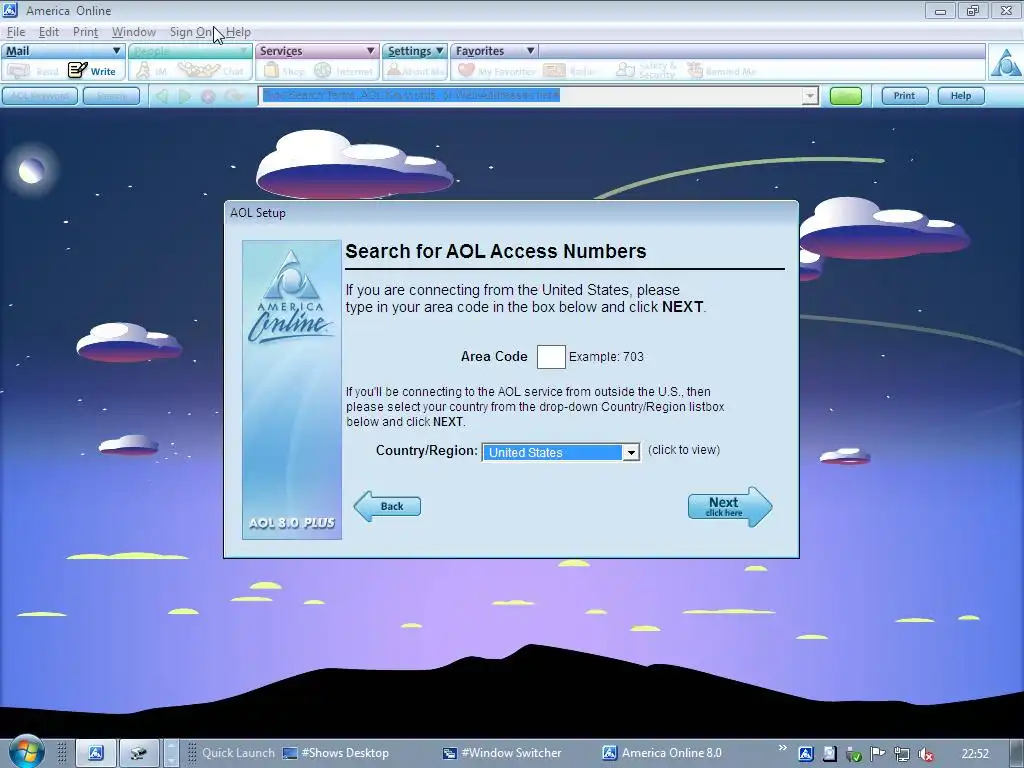Click the browser forward arrow icon
The width and height of the screenshot is (1024, 768).
pos(185,96)
